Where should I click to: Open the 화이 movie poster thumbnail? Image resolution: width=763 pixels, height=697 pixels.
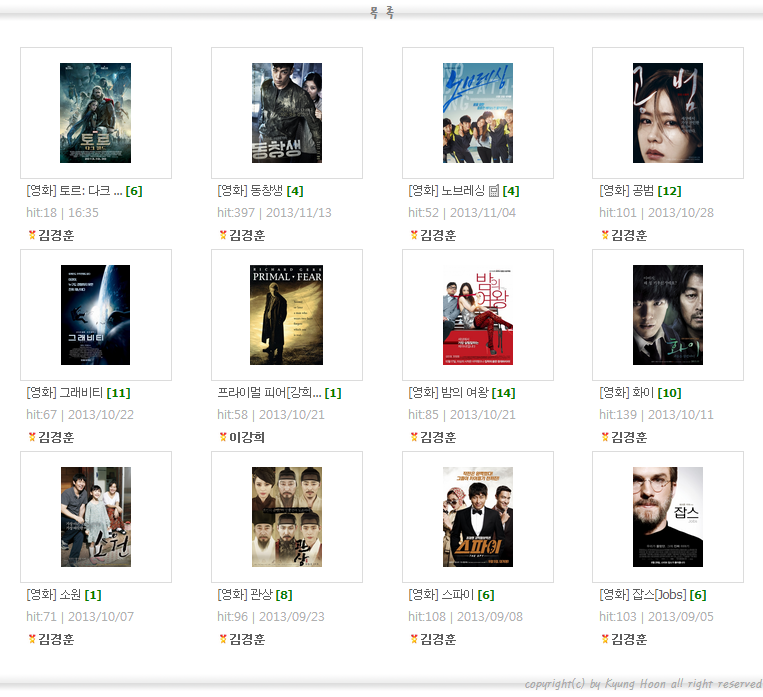coord(668,315)
